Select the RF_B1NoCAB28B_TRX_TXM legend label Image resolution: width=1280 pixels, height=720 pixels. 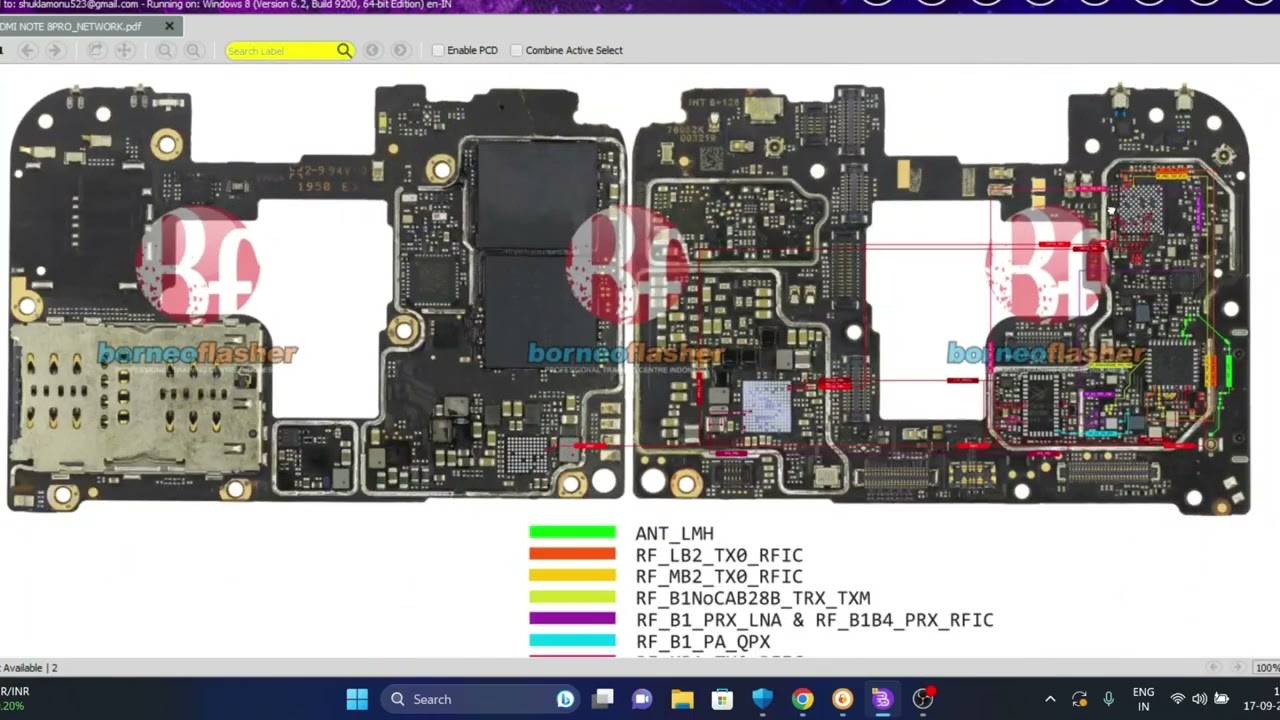click(753, 599)
